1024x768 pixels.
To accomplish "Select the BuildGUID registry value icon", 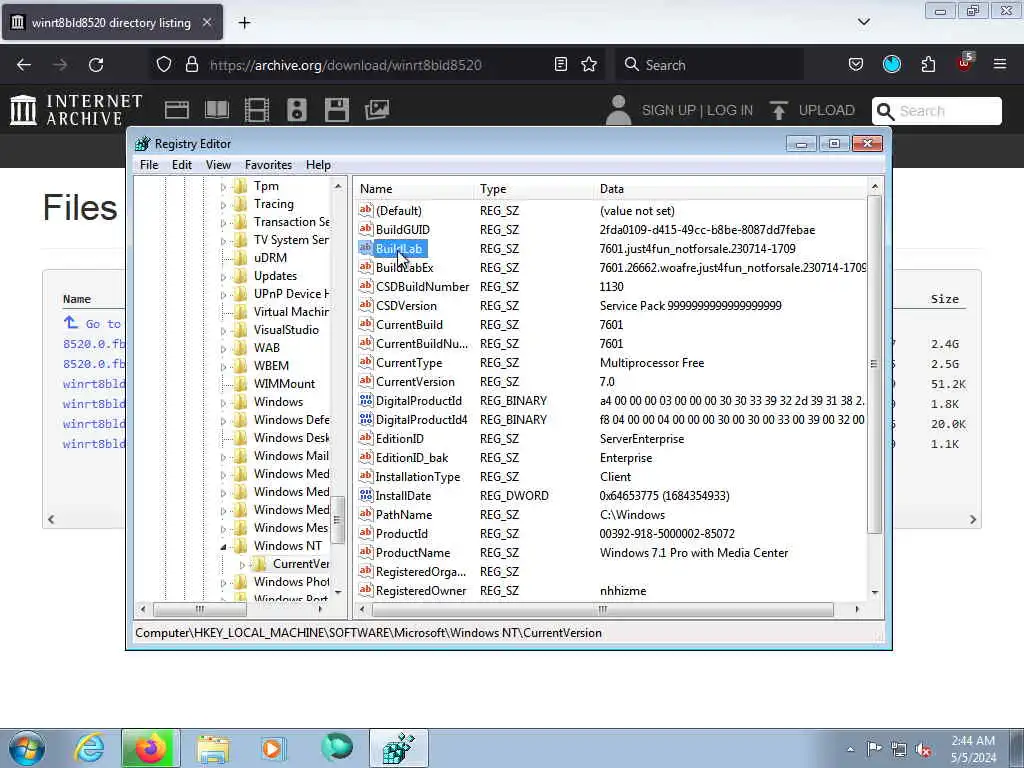I will click(x=366, y=229).
